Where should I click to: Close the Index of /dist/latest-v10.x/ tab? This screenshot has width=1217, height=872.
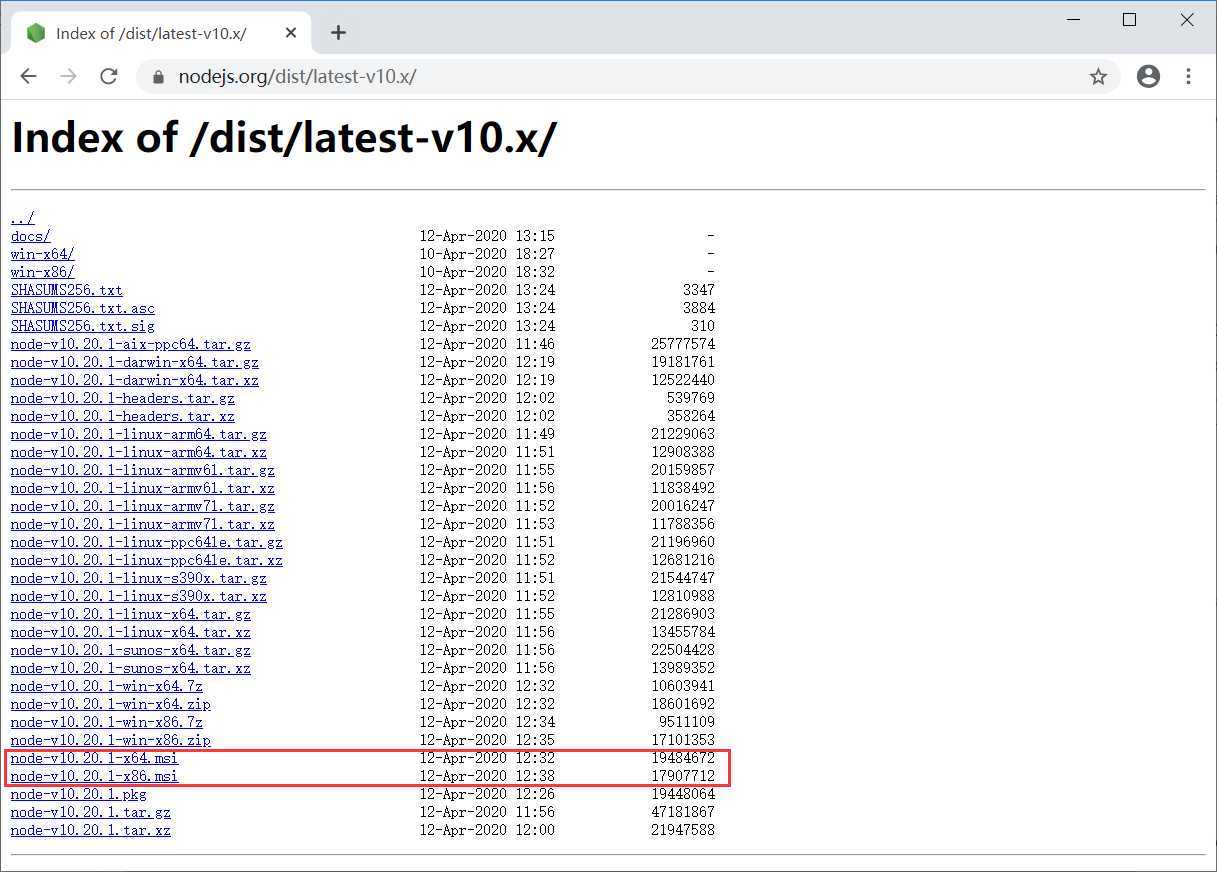[291, 33]
